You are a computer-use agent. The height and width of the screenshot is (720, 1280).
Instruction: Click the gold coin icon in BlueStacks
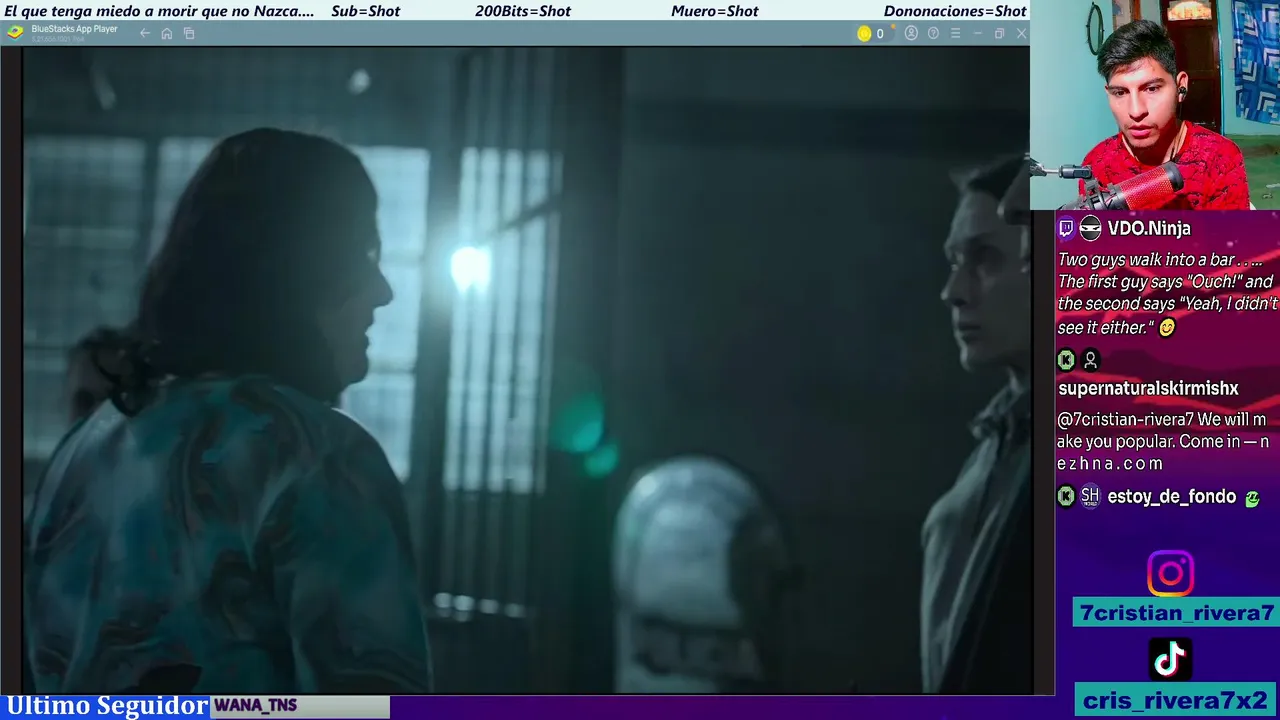[864, 33]
